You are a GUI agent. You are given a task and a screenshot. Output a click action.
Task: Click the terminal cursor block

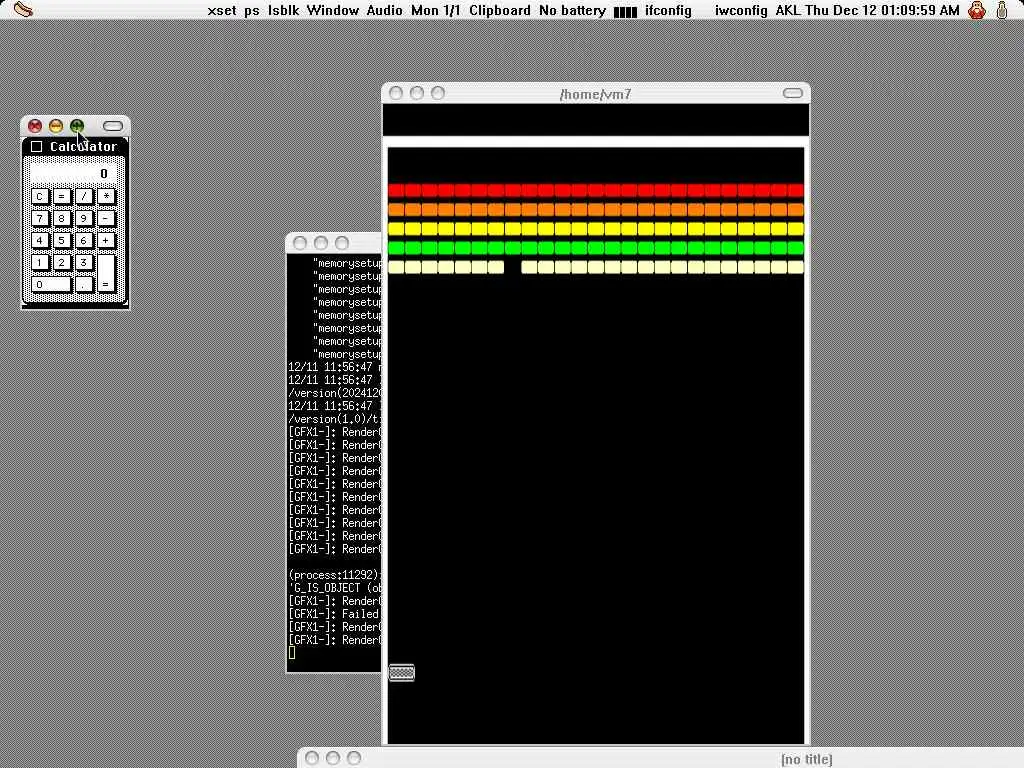pos(292,652)
